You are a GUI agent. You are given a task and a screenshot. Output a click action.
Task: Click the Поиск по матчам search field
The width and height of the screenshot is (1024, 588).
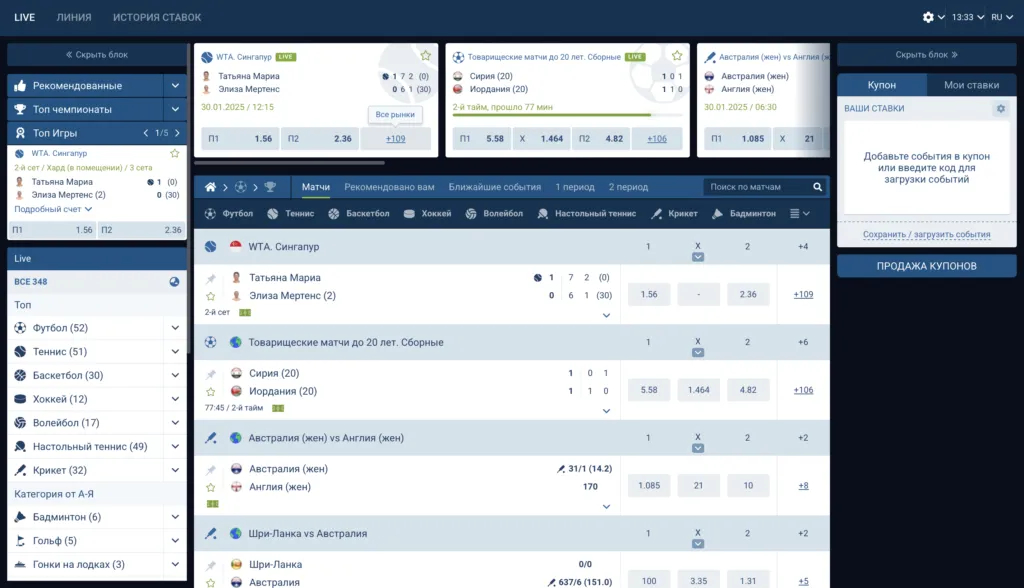coord(757,187)
